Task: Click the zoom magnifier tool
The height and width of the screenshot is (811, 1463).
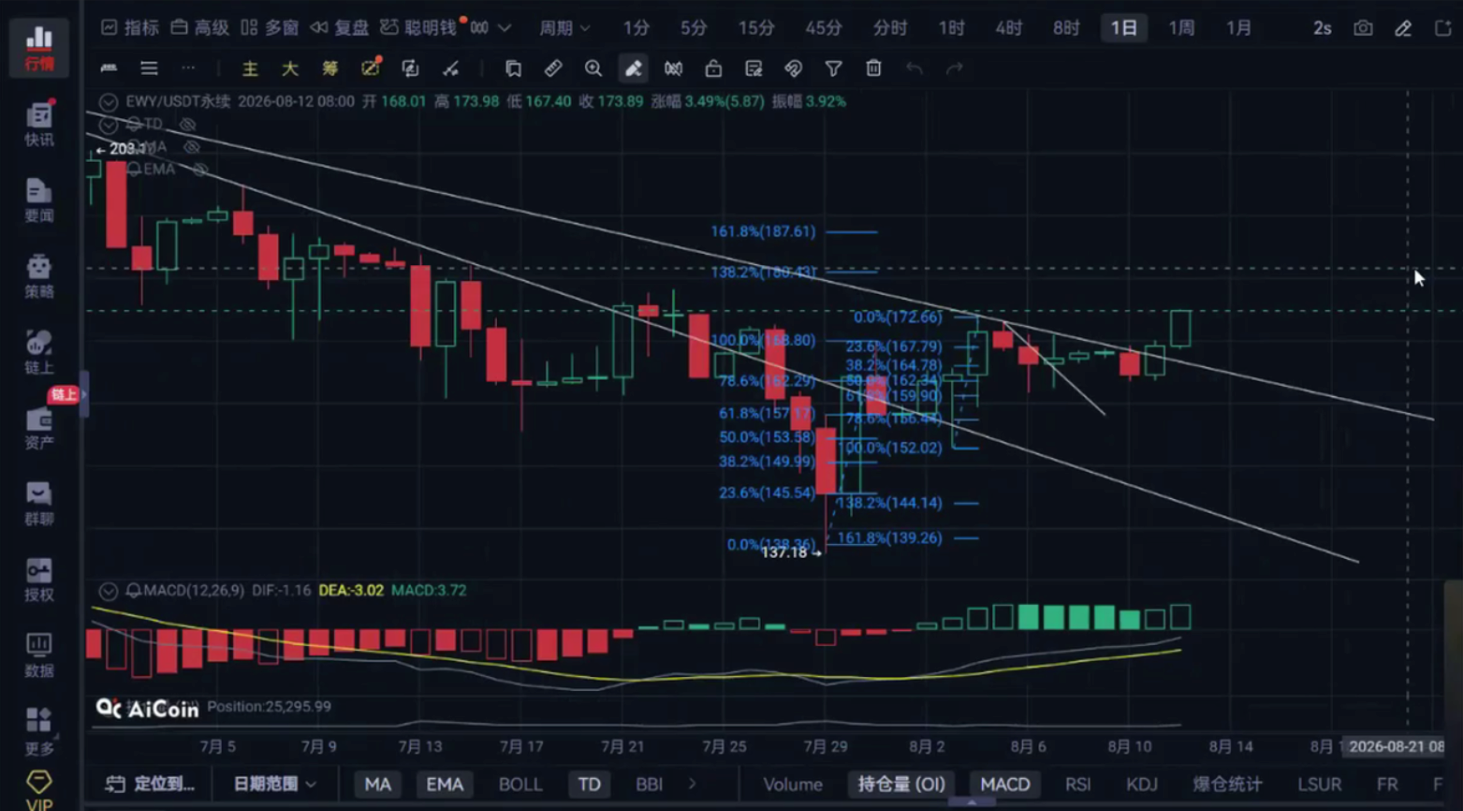Action: pyautogui.click(x=593, y=68)
